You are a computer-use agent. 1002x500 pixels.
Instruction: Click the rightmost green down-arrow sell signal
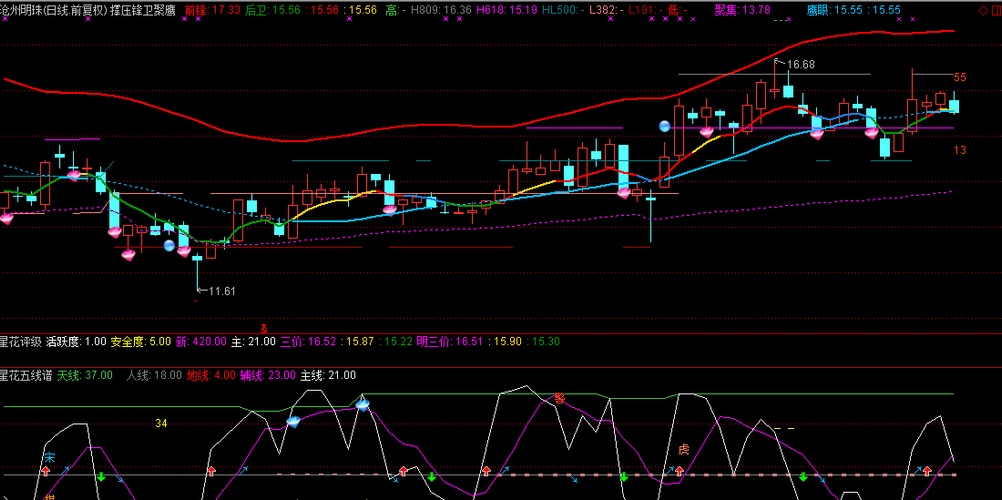(x=803, y=477)
